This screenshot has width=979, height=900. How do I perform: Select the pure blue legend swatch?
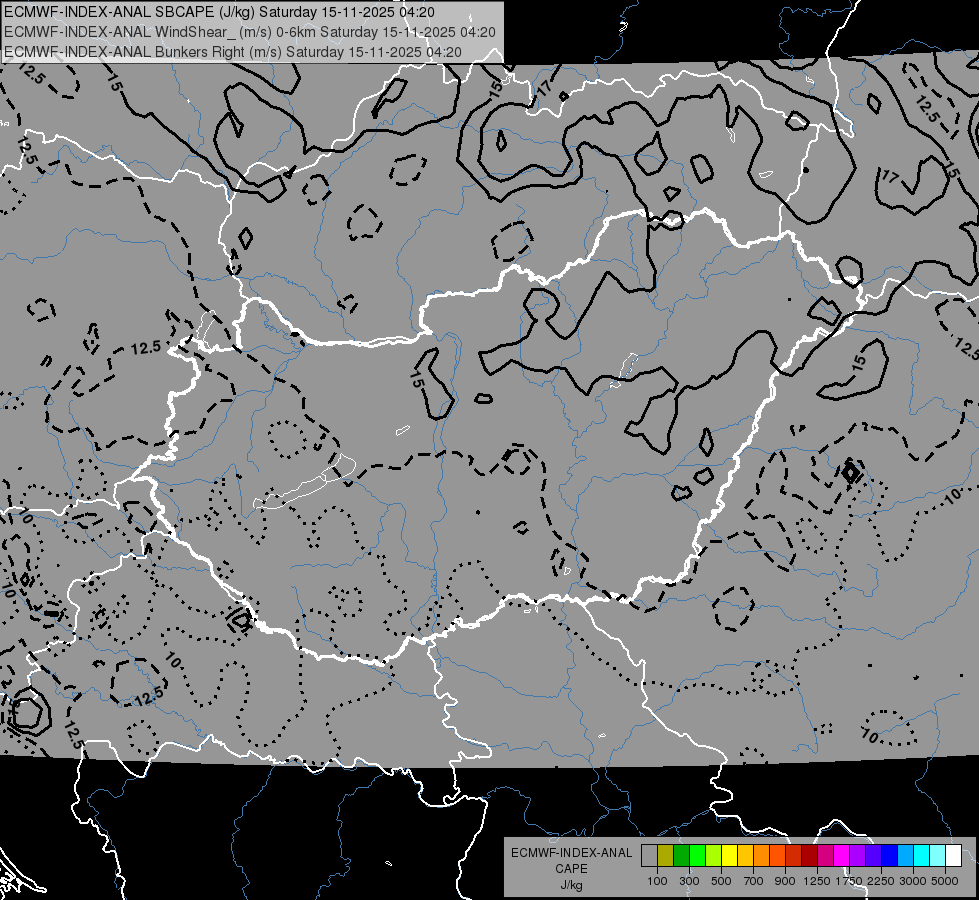[890, 856]
